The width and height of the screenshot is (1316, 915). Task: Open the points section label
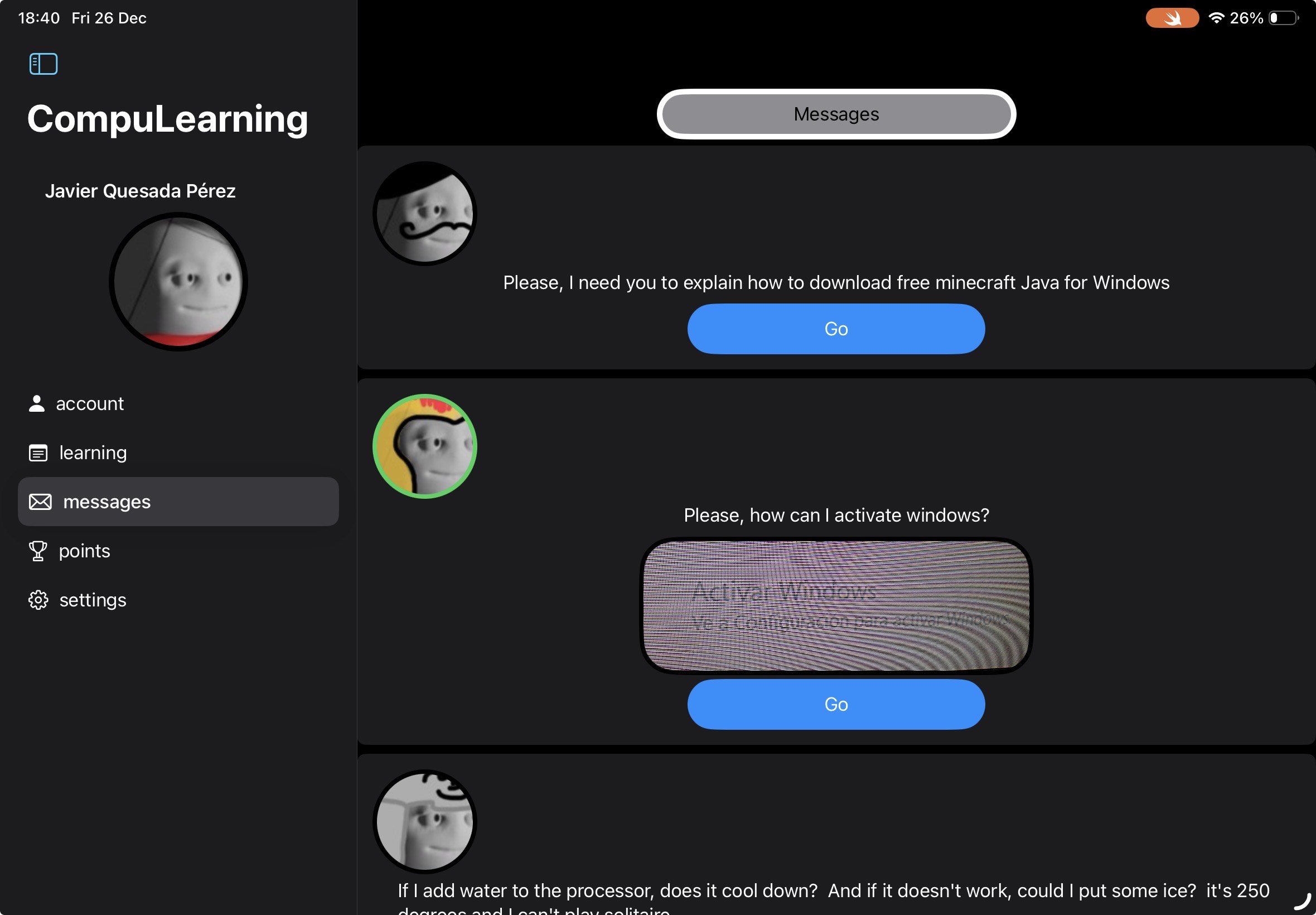[x=84, y=551]
